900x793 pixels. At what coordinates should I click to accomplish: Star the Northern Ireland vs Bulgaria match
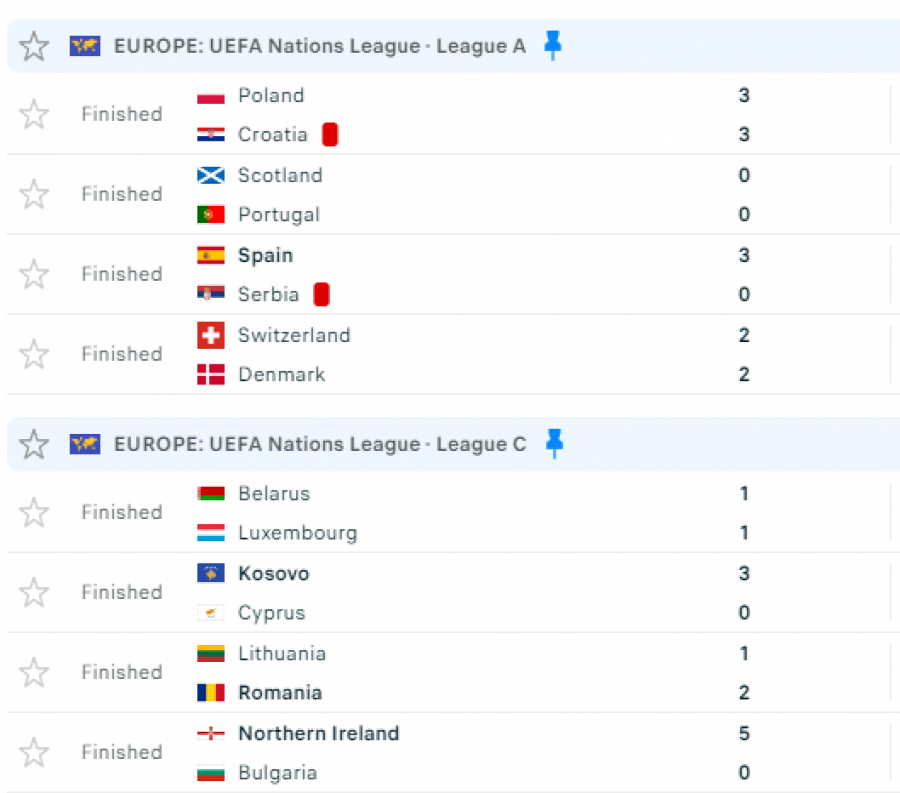[x=34, y=752]
